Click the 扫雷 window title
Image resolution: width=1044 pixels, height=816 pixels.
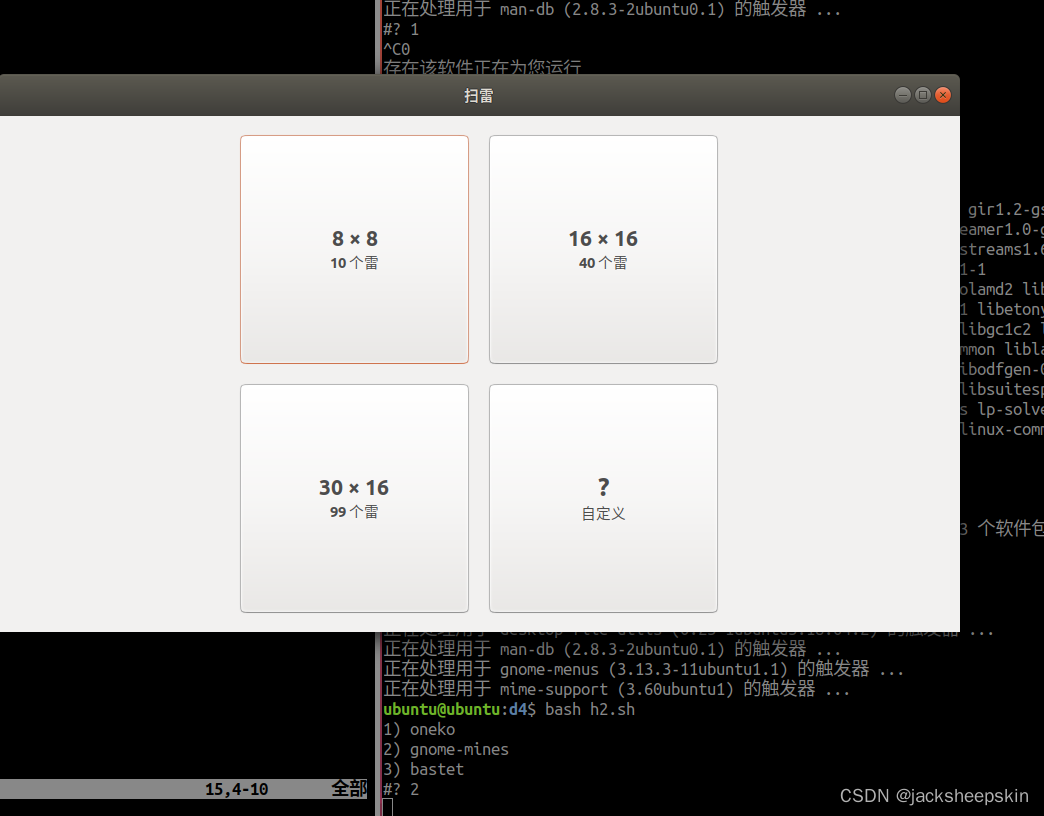point(479,95)
